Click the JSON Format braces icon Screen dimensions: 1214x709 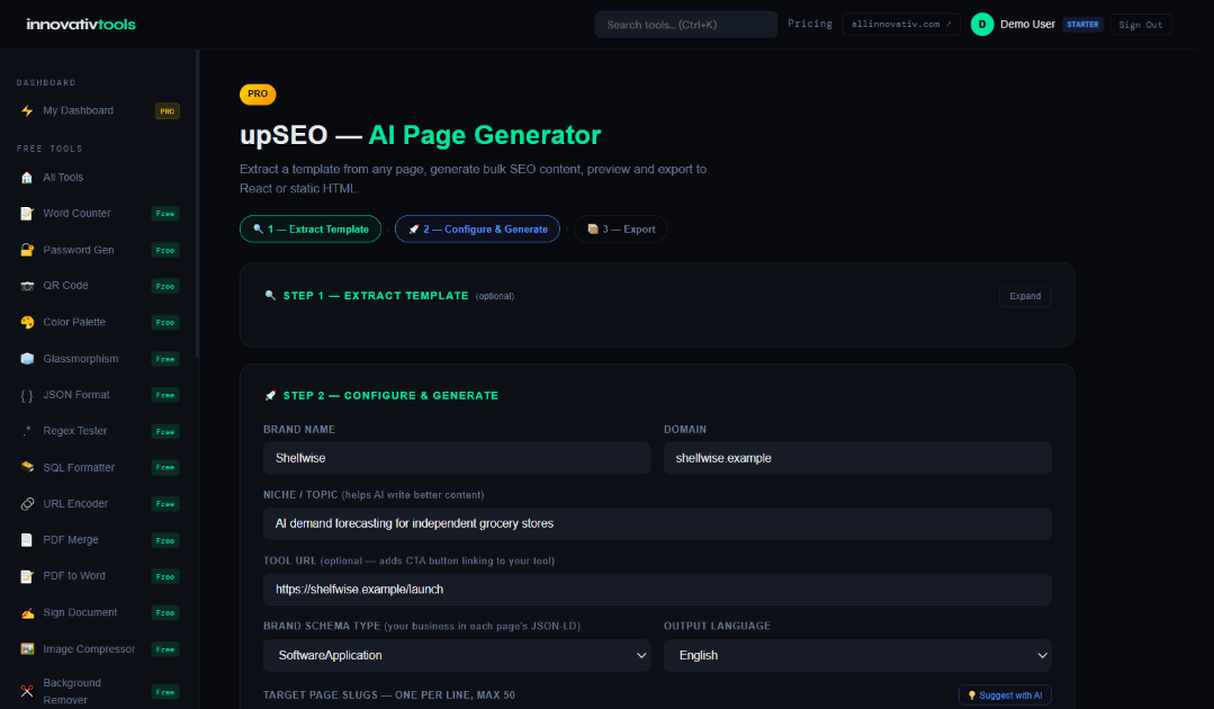point(27,395)
